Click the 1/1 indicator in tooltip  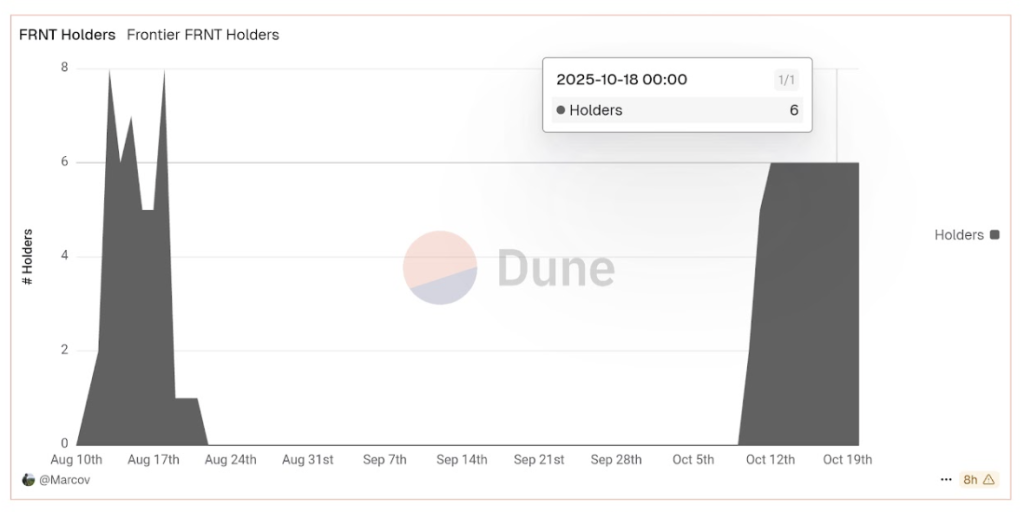pyautogui.click(x=786, y=80)
